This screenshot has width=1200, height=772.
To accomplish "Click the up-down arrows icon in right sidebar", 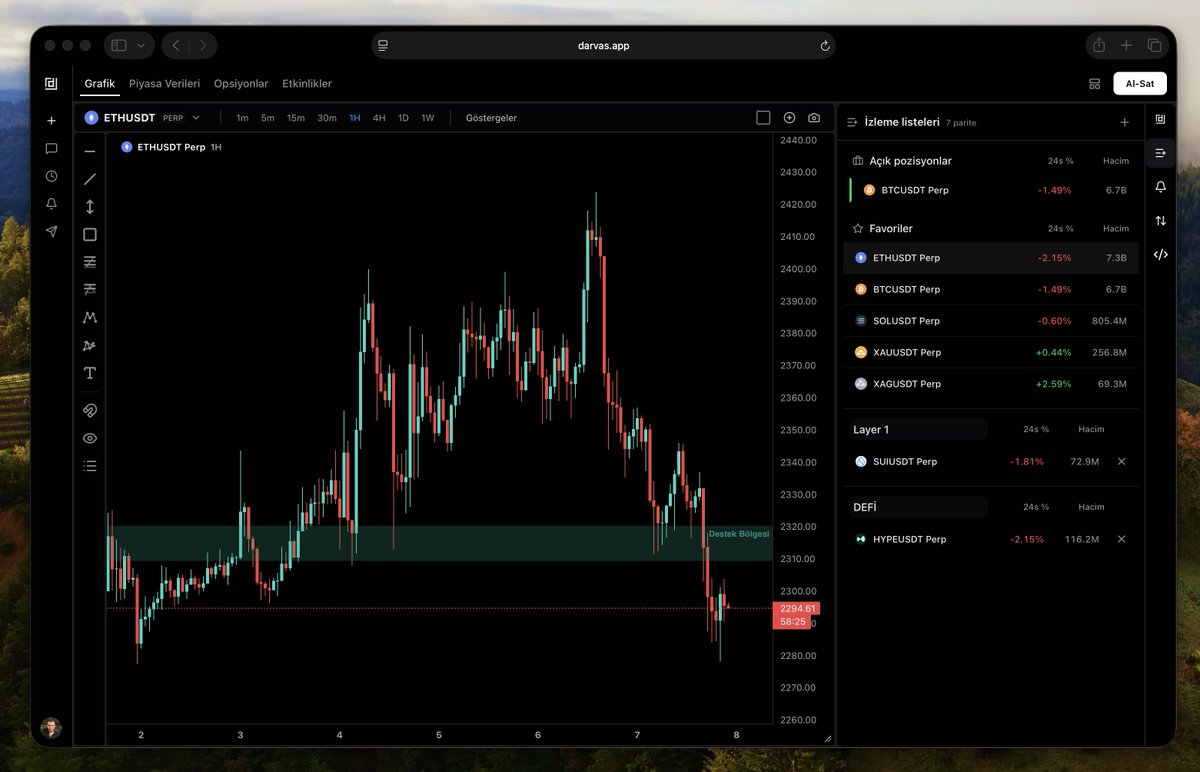I will click(x=1160, y=221).
